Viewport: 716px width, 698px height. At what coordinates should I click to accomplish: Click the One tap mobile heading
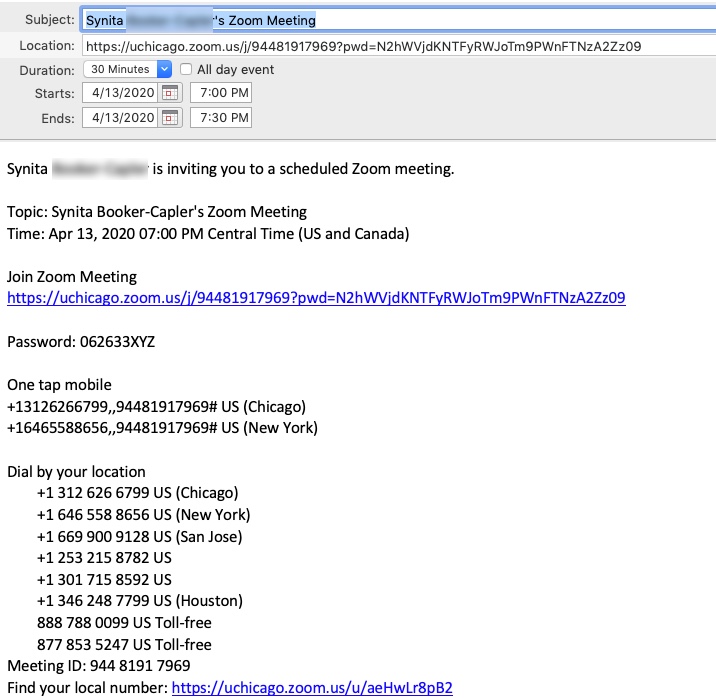point(59,385)
